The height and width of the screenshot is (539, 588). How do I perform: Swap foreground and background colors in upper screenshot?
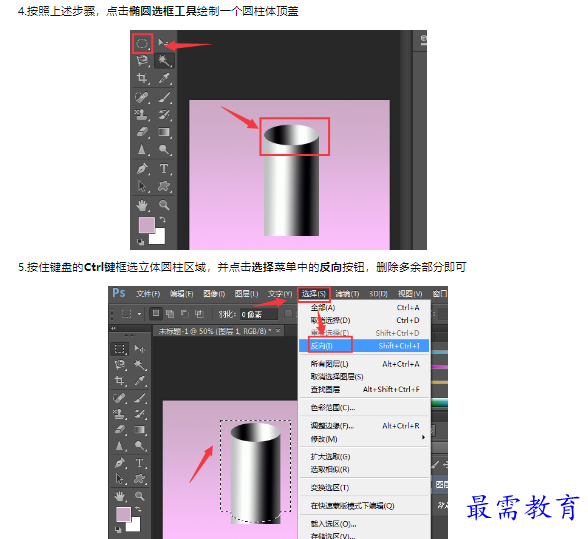click(162, 219)
